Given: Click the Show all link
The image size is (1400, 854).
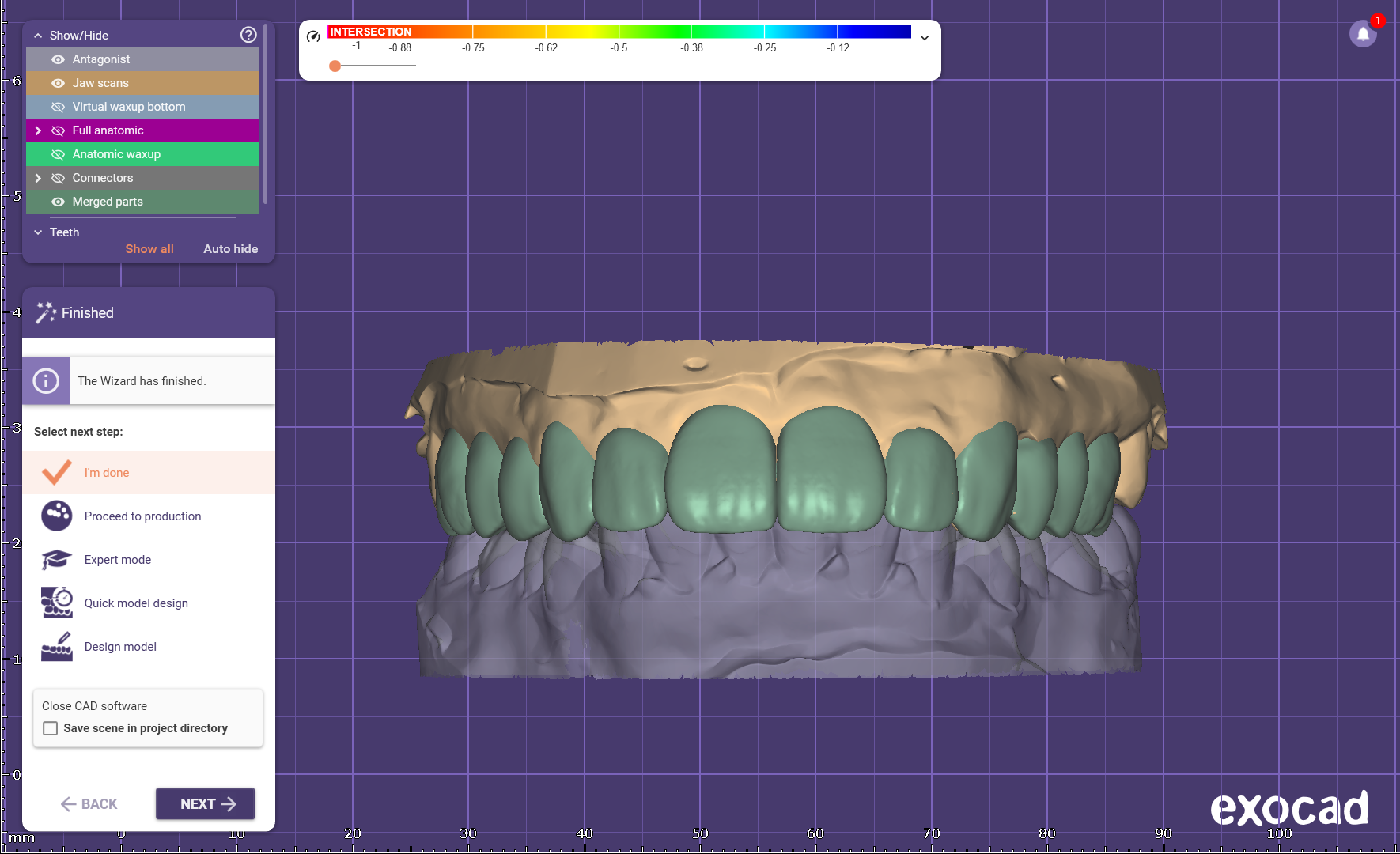Looking at the screenshot, I should click(149, 248).
